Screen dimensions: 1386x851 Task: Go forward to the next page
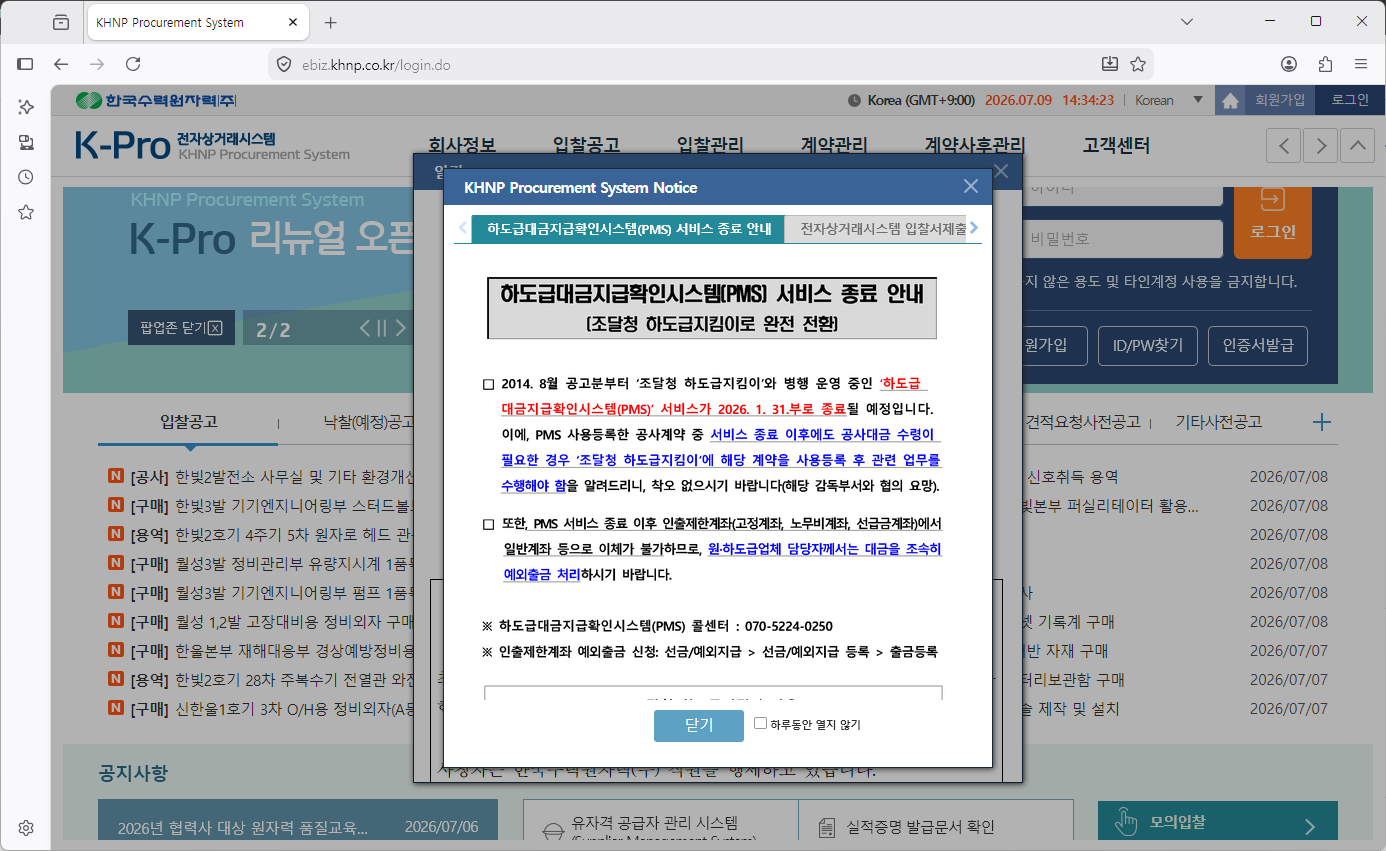[x=97, y=64]
